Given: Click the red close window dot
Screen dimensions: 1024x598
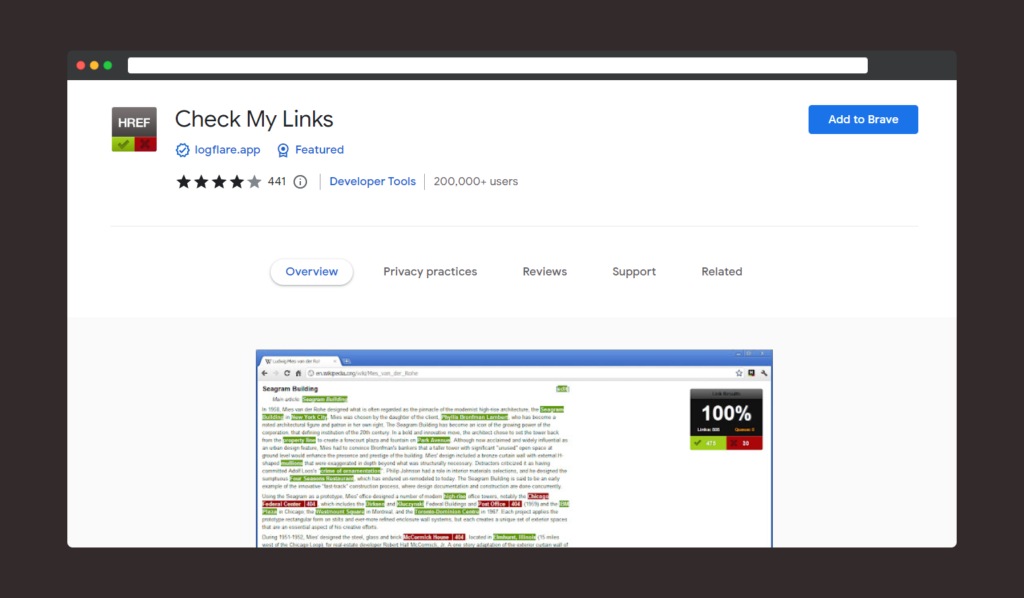Looking at the screenshot, I should click(81, 65).
